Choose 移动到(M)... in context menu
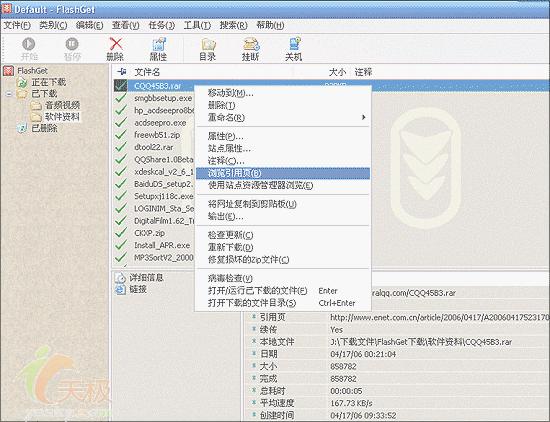This screenshot has height=422, width=550. click(283, 93)
